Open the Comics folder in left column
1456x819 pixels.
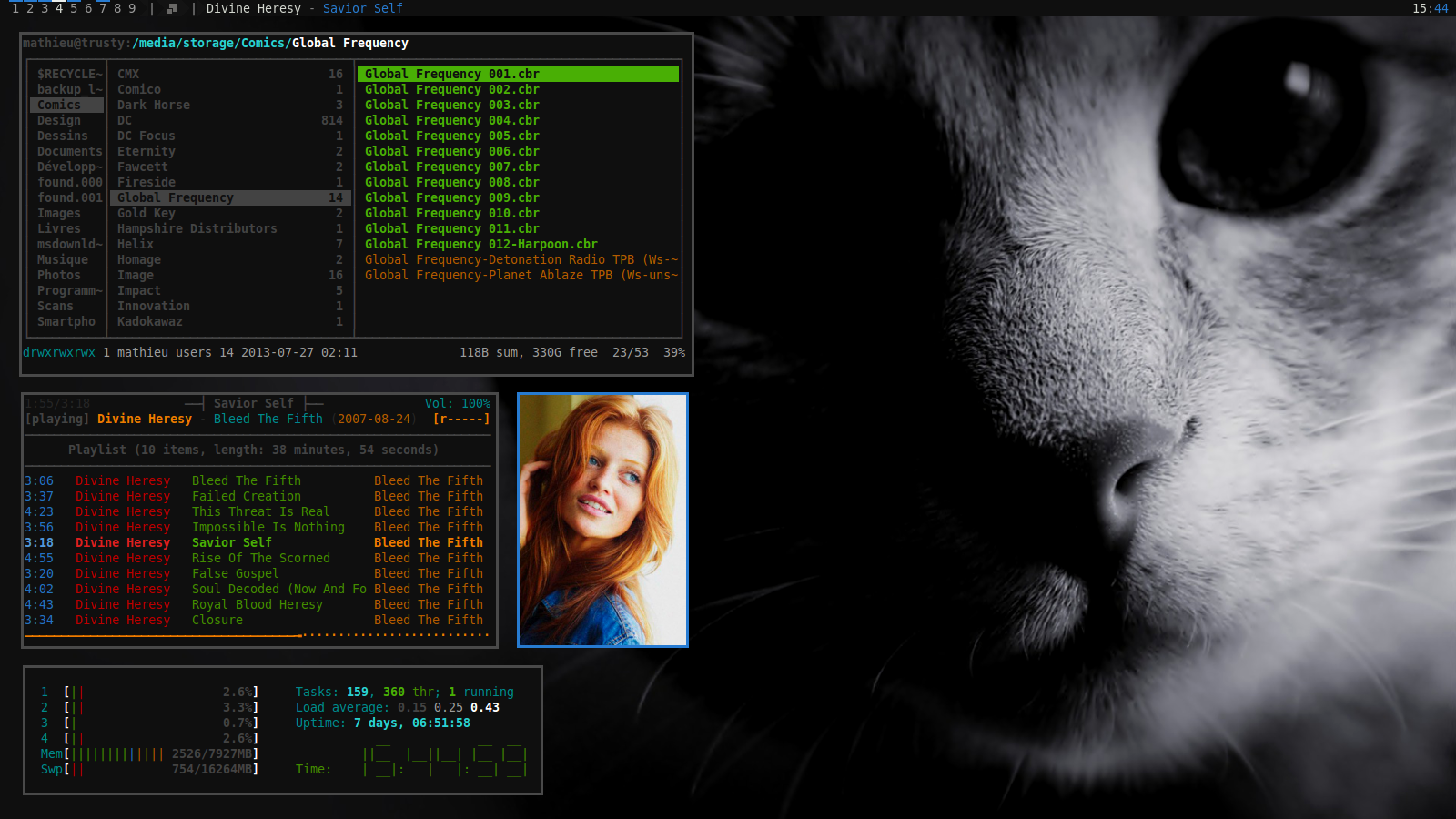(68, 105)
